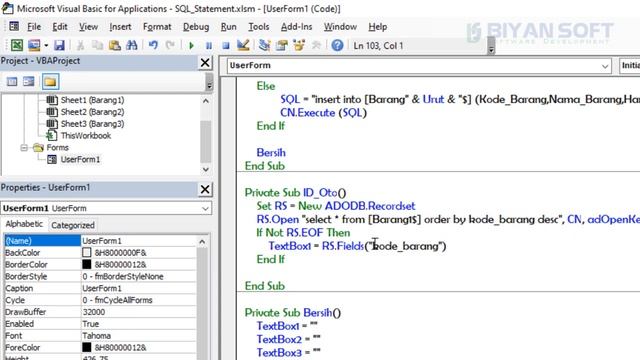Open the Edit menu

coord(60,27)
